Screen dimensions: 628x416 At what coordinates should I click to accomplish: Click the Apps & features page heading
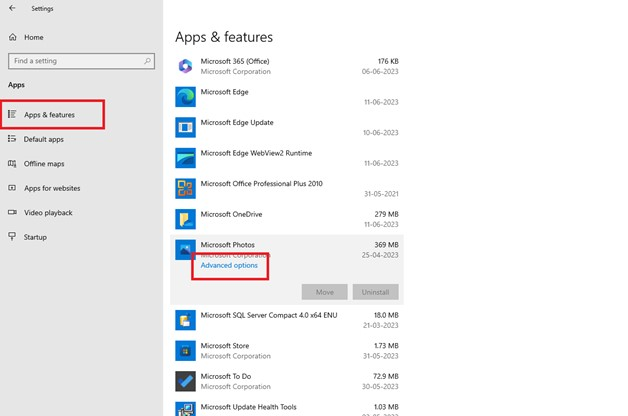[x=224, y=37]
